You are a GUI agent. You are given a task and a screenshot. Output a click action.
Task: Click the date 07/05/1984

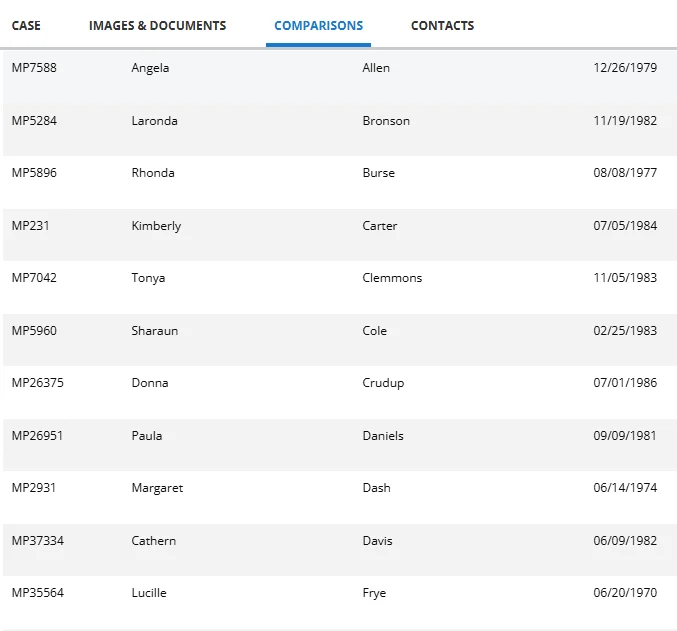tap(625, 226)
